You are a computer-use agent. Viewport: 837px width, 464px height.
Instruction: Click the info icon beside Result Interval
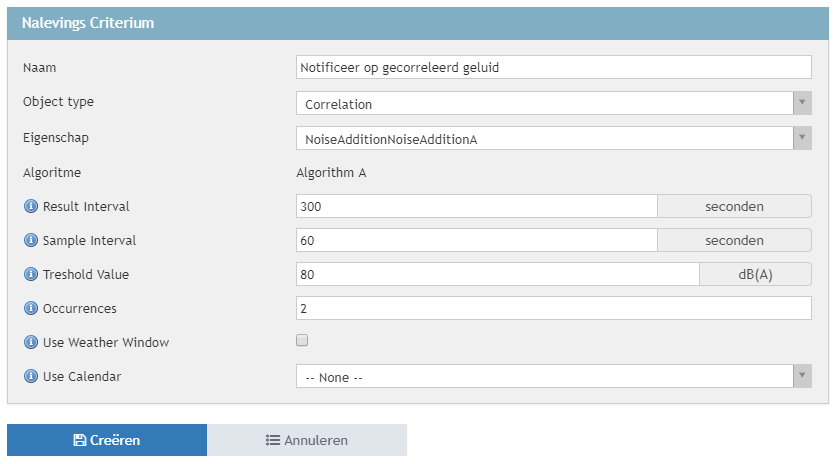pos(30,207)
